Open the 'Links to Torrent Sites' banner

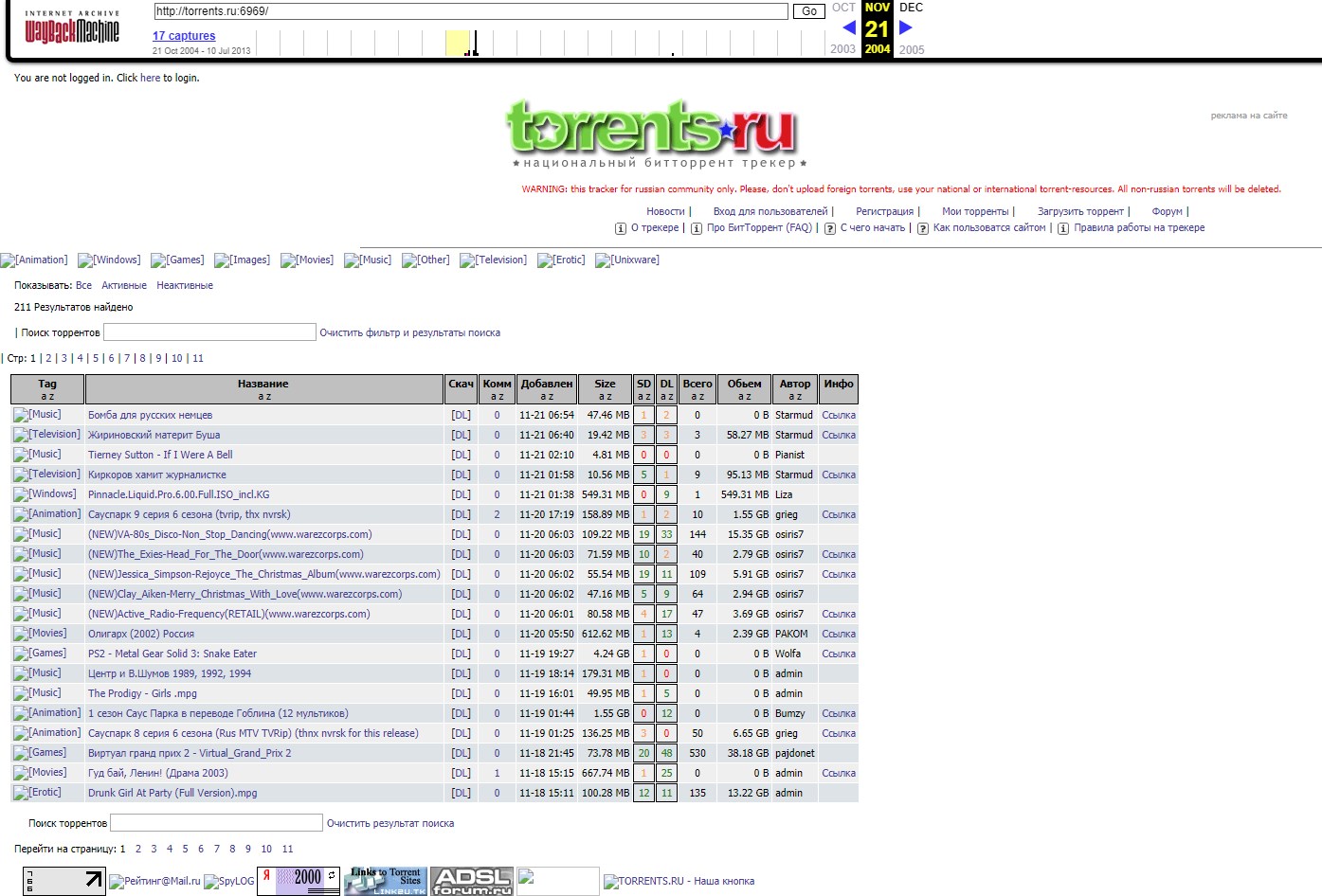pyautogui.click(x=386, y=881)
